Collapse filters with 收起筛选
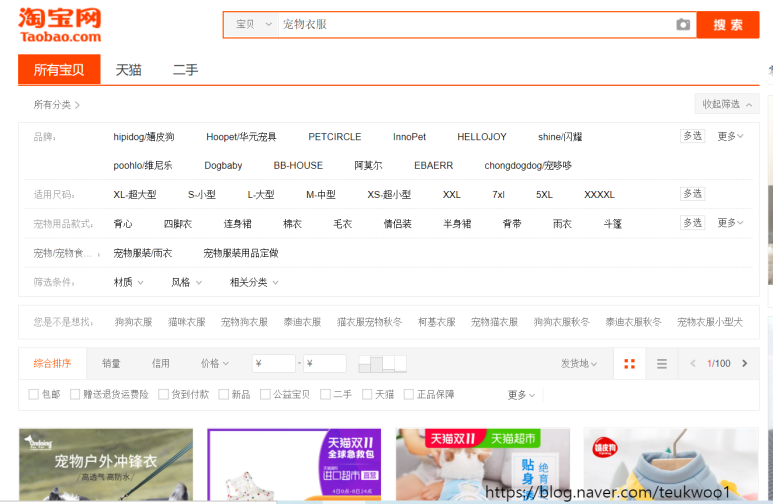Viewport: 773px width, 504px height. (x=727, y=104)
